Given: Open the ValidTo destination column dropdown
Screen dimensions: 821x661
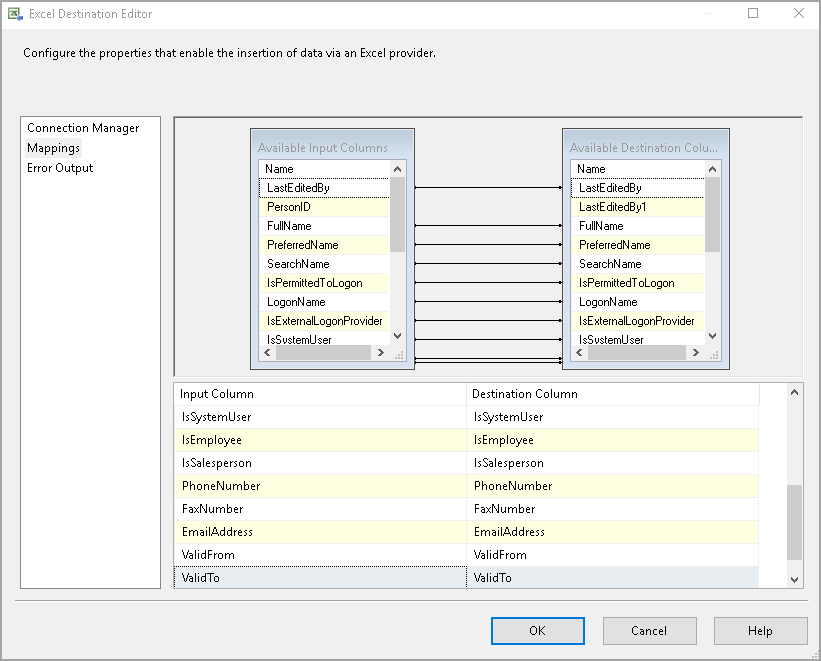Looking at the screenshot, I should pyautogui.click(x=612, y=578).
